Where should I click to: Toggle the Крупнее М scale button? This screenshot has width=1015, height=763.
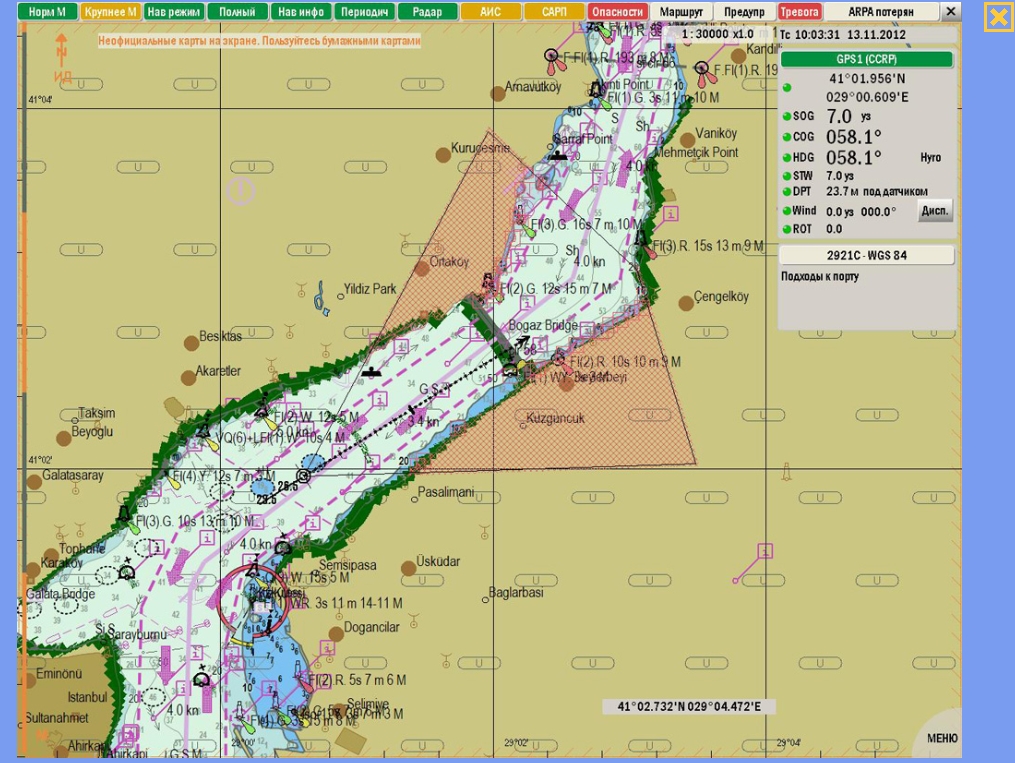click(x=111, y=12)
